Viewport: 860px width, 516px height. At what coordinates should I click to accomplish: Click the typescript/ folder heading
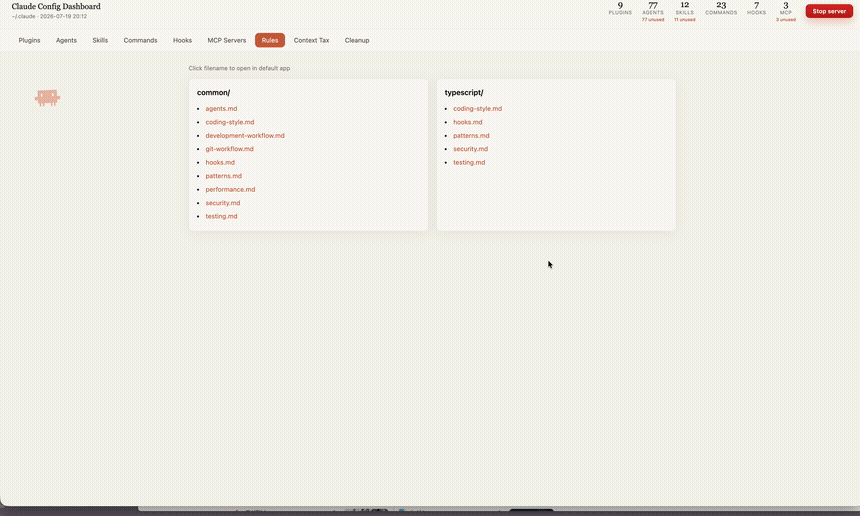click(x=464, y=93)
